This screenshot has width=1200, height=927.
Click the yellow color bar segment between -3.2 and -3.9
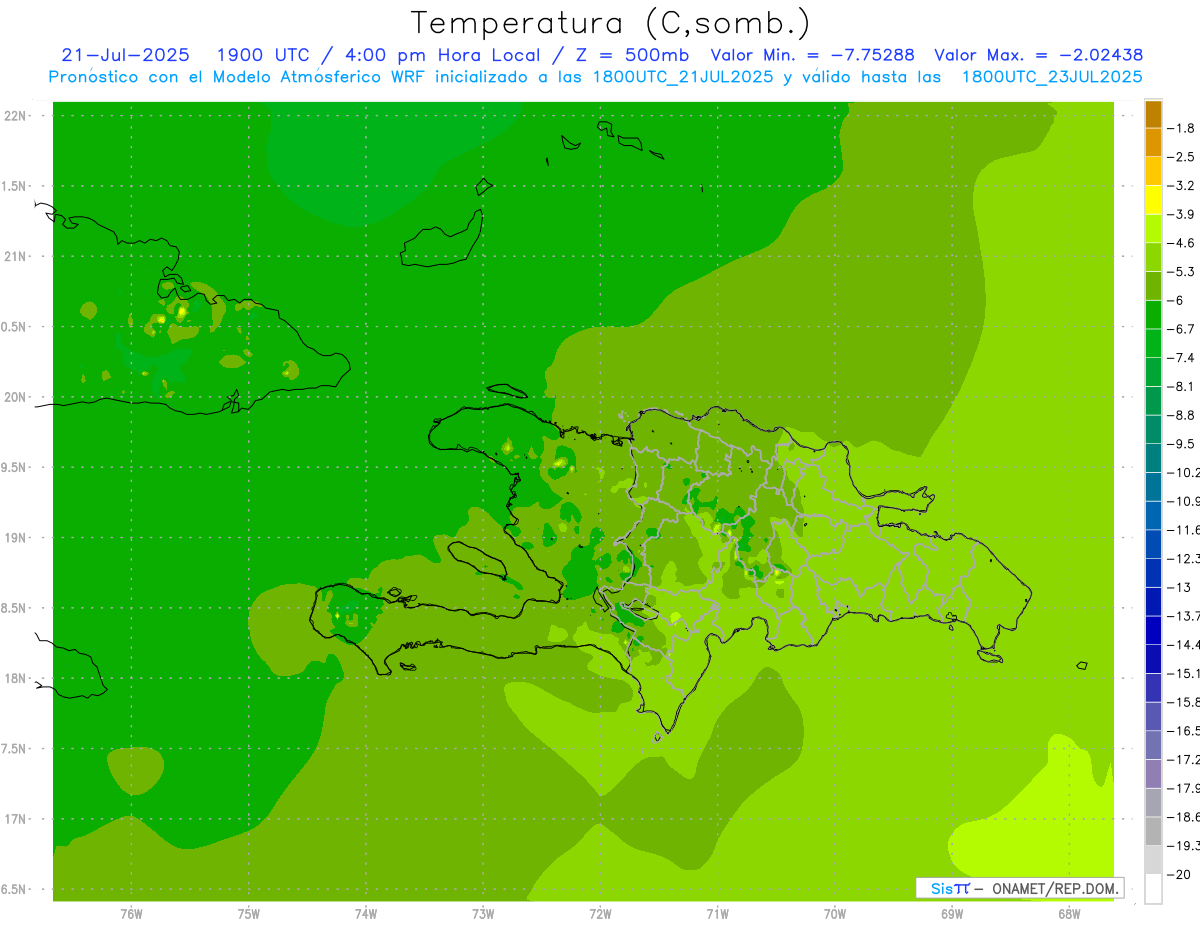click(x=1153, y=200)
